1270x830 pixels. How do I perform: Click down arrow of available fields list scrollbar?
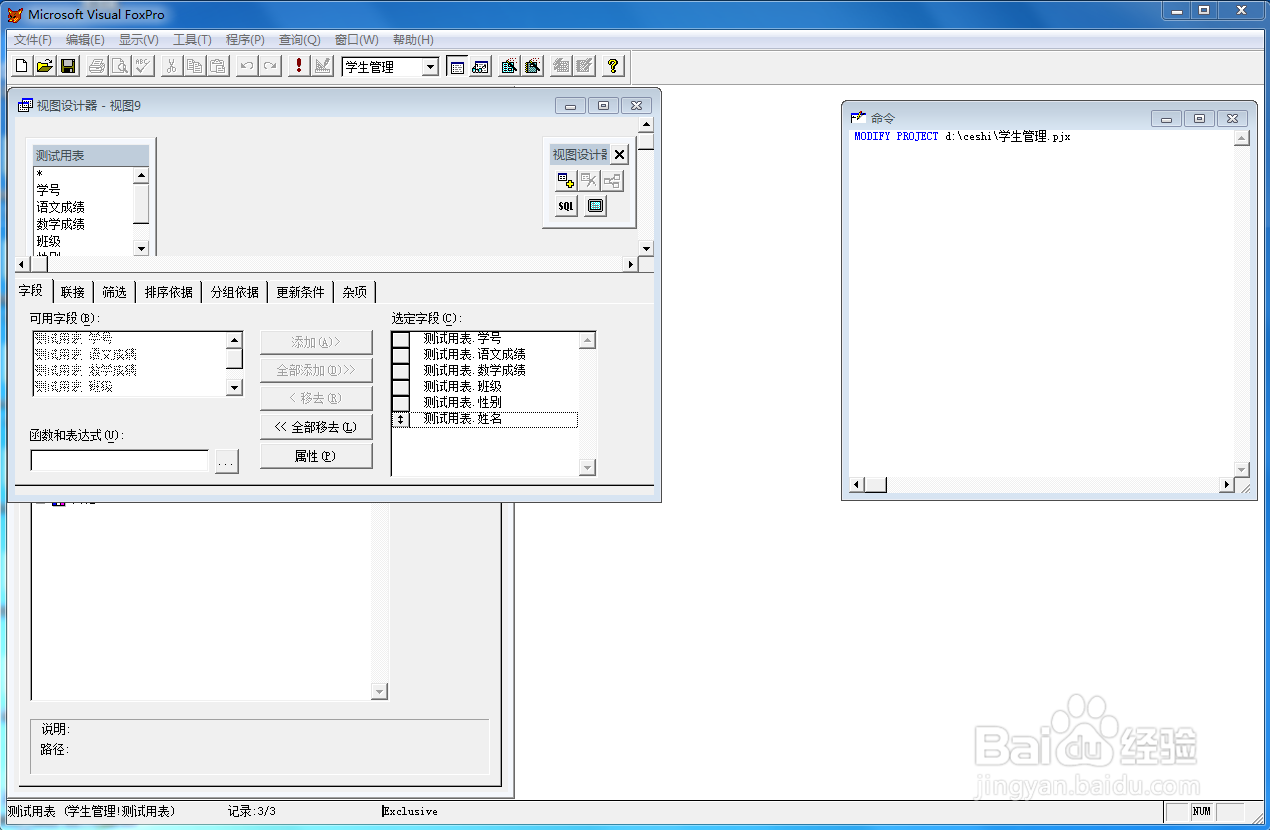pos(234,388)
